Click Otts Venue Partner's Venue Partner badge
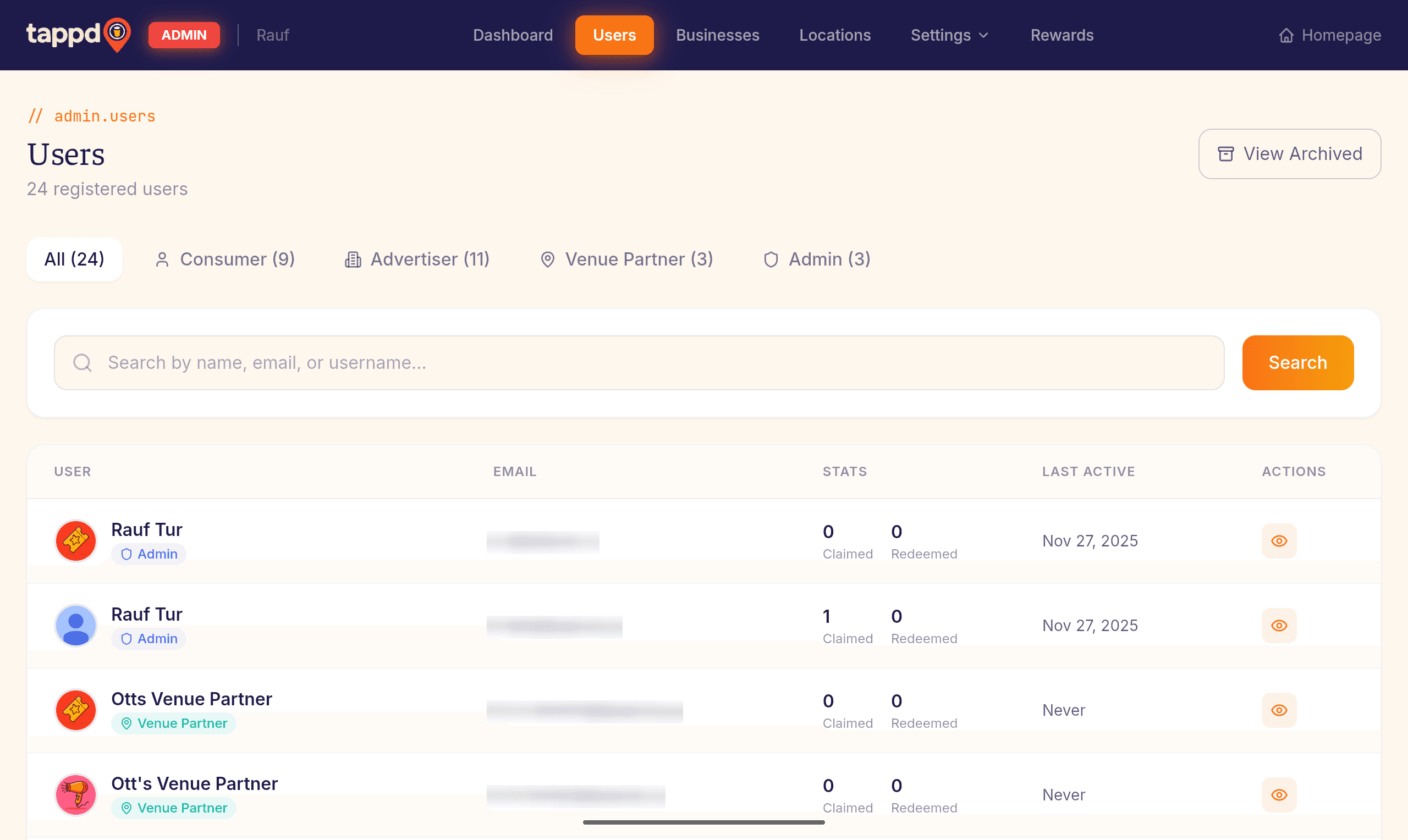Viewport: 1408px width, 840px height. pyautogui.click(x=174, y=723)
